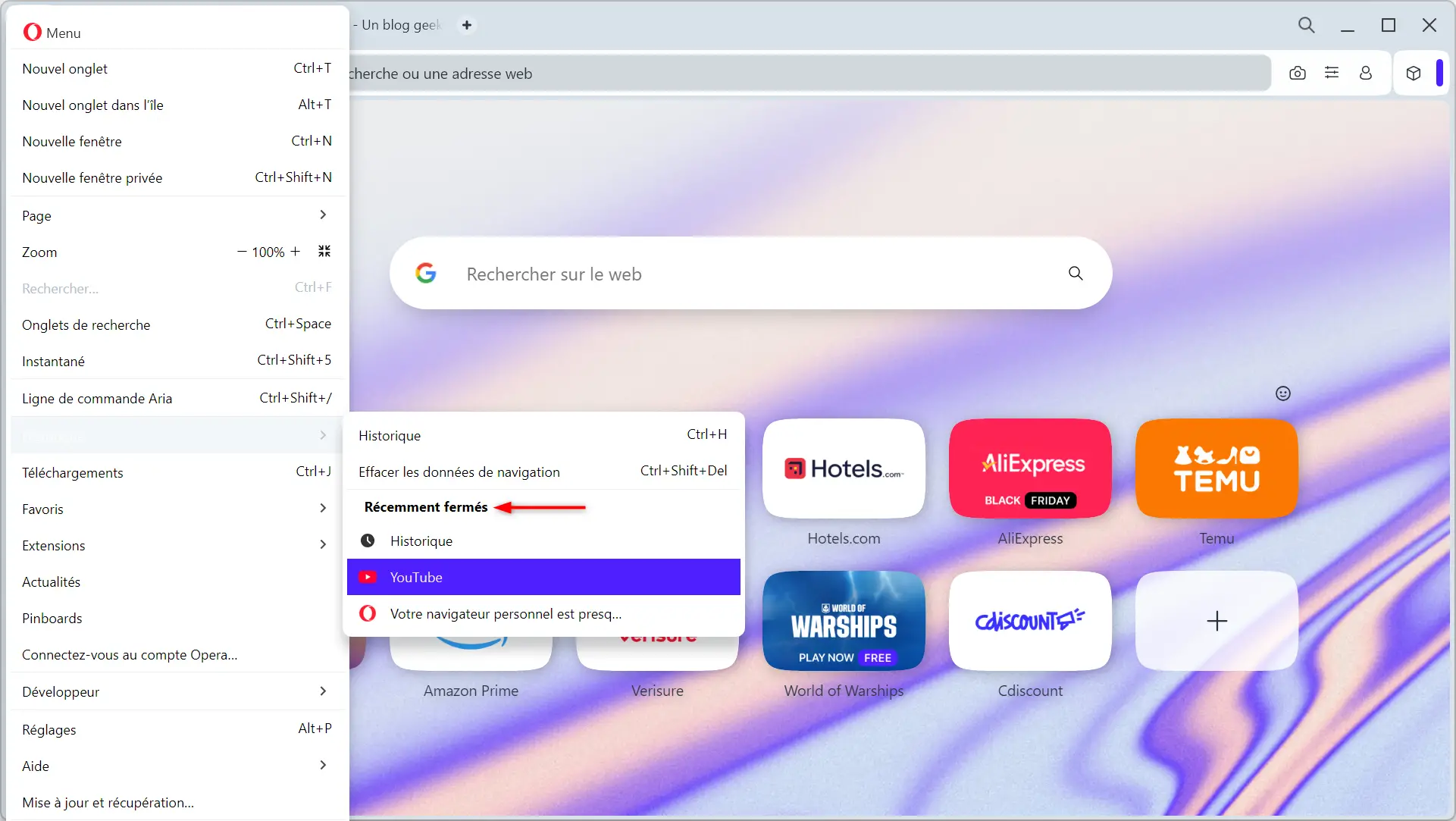
Task: Open Nouvelle fenêtre privée
Action: [x=178, y=177]
